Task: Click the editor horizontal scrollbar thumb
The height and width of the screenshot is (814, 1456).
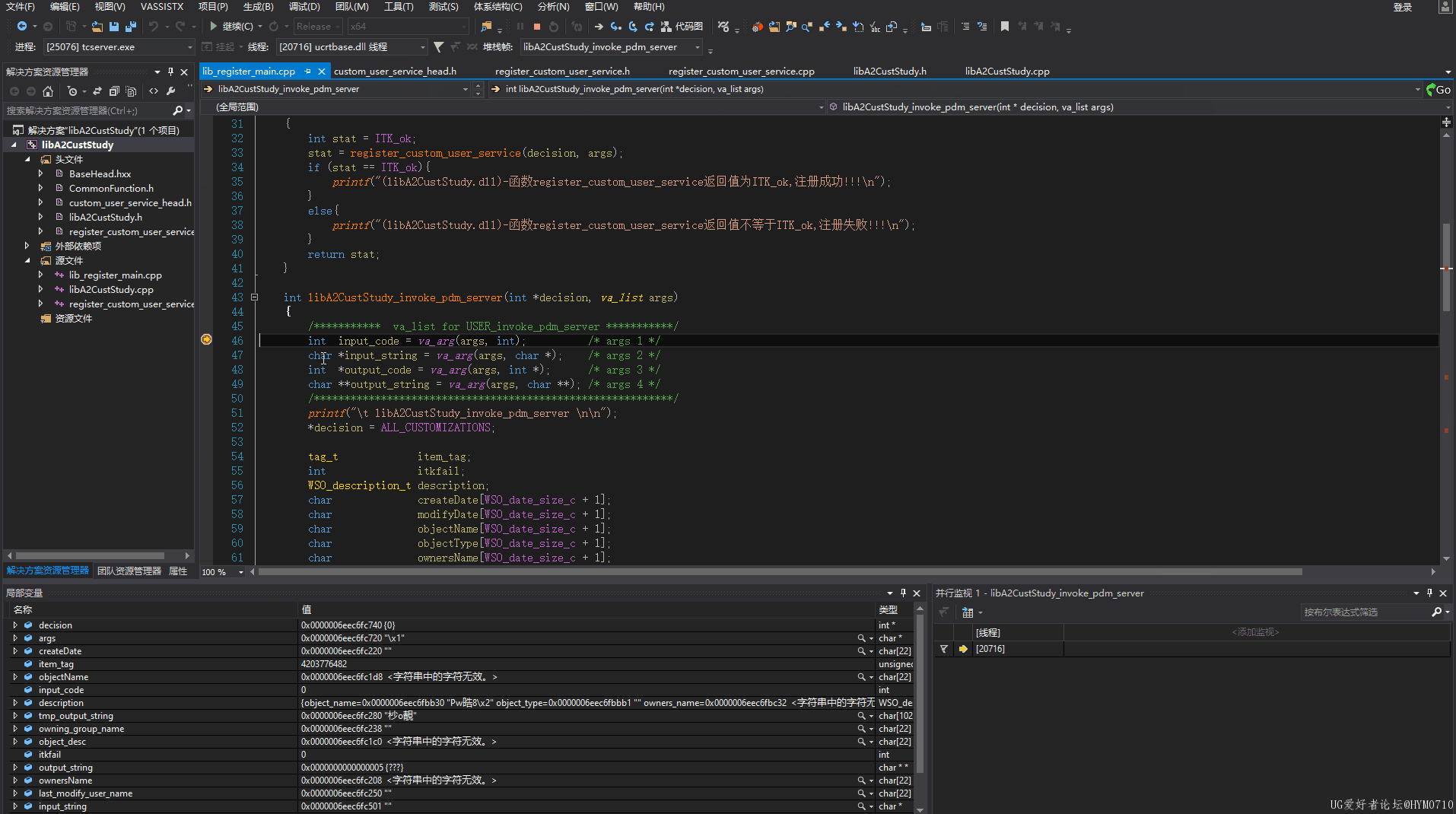Action: pyautogui.click(x=780, y=572)
